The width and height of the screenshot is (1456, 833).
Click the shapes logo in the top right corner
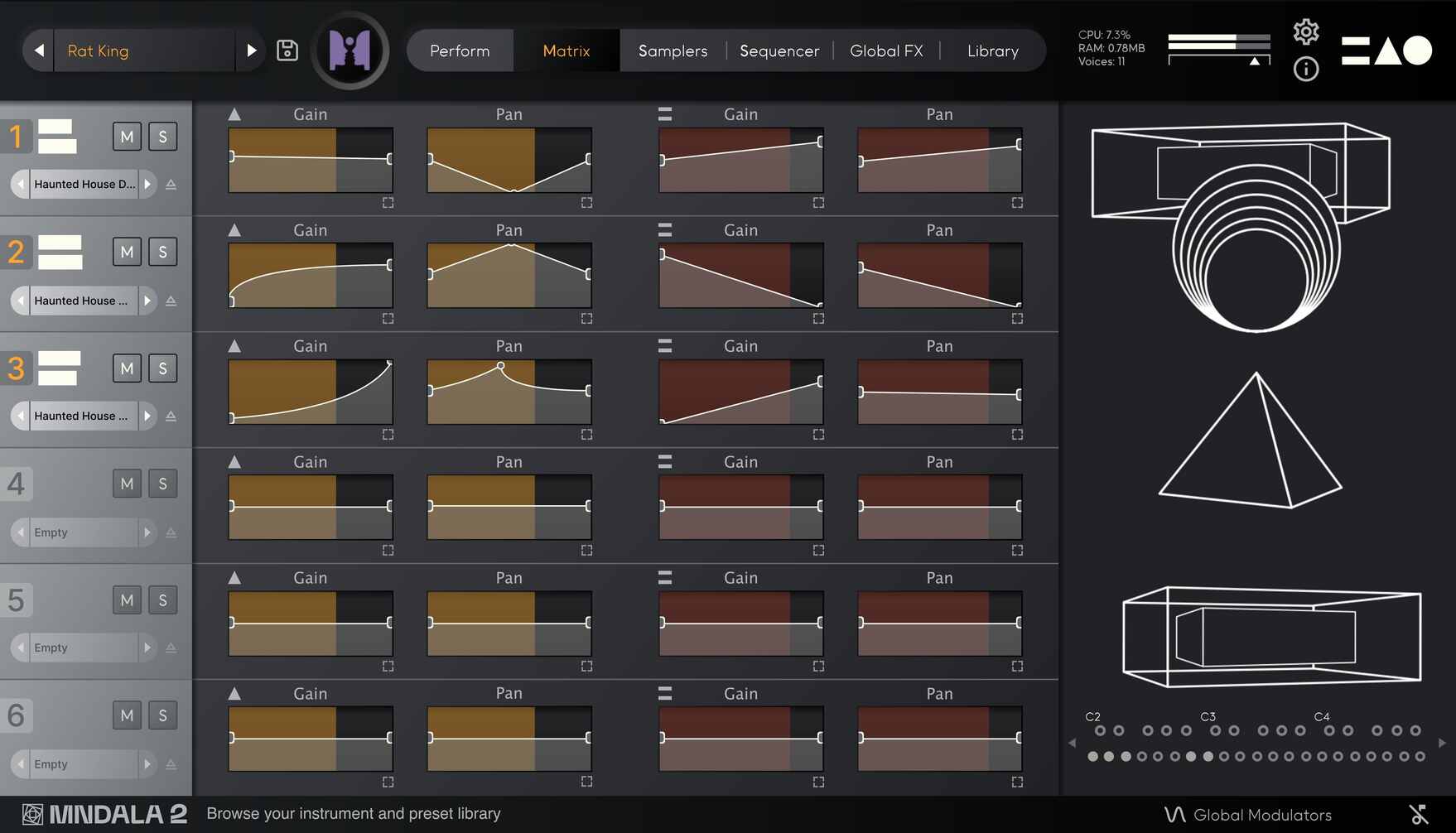click(1387, 51)
